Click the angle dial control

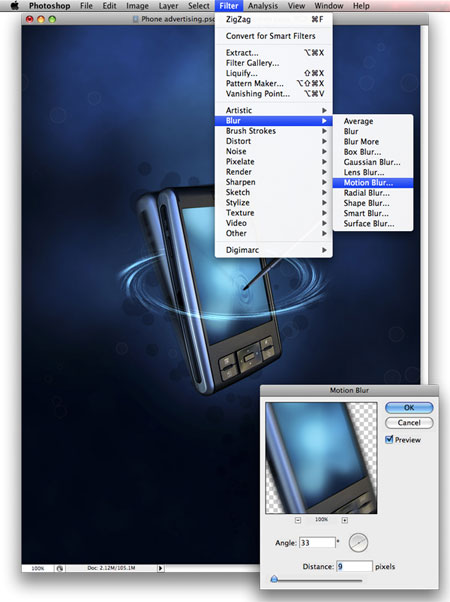358,542
